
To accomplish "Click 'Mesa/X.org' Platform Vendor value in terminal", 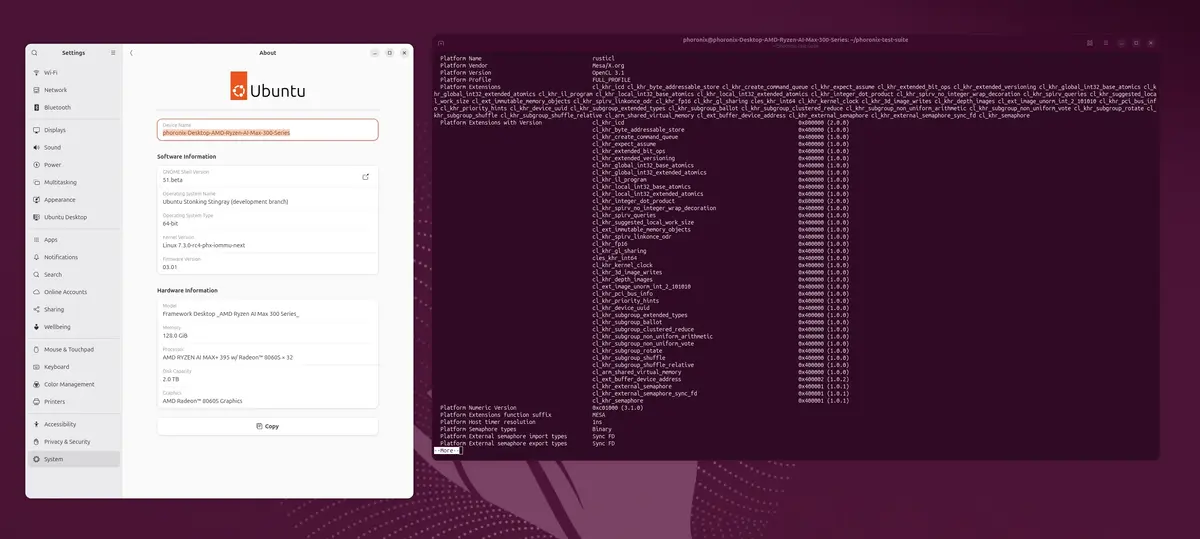I will pyautogui.click(x=608, y=66).
